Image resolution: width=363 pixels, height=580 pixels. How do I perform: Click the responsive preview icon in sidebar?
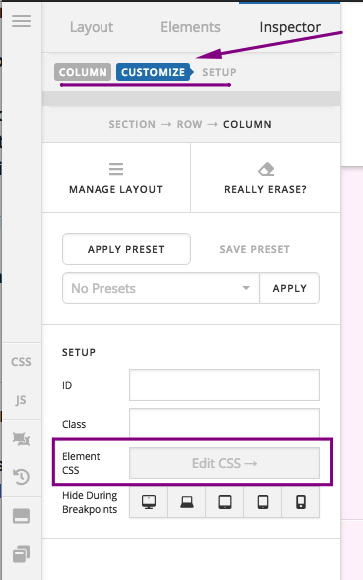tap(21, 439)
